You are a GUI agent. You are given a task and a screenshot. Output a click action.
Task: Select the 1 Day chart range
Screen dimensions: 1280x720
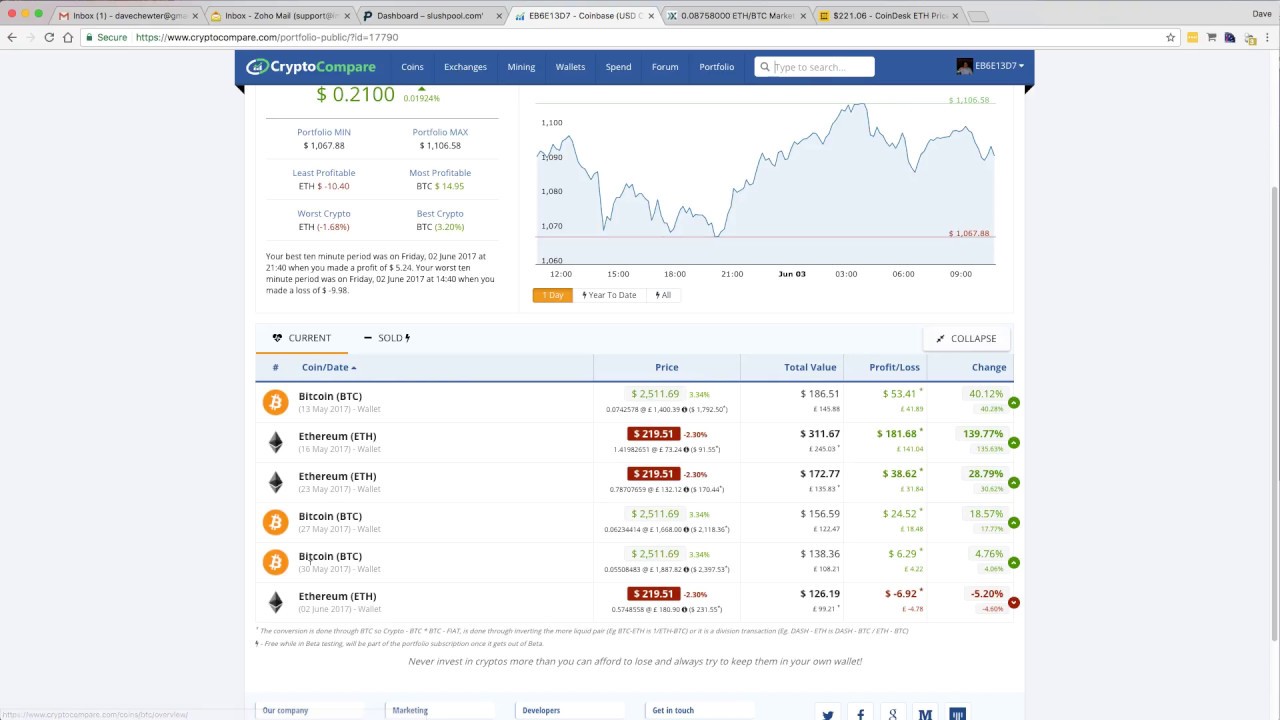click(552, 295)
